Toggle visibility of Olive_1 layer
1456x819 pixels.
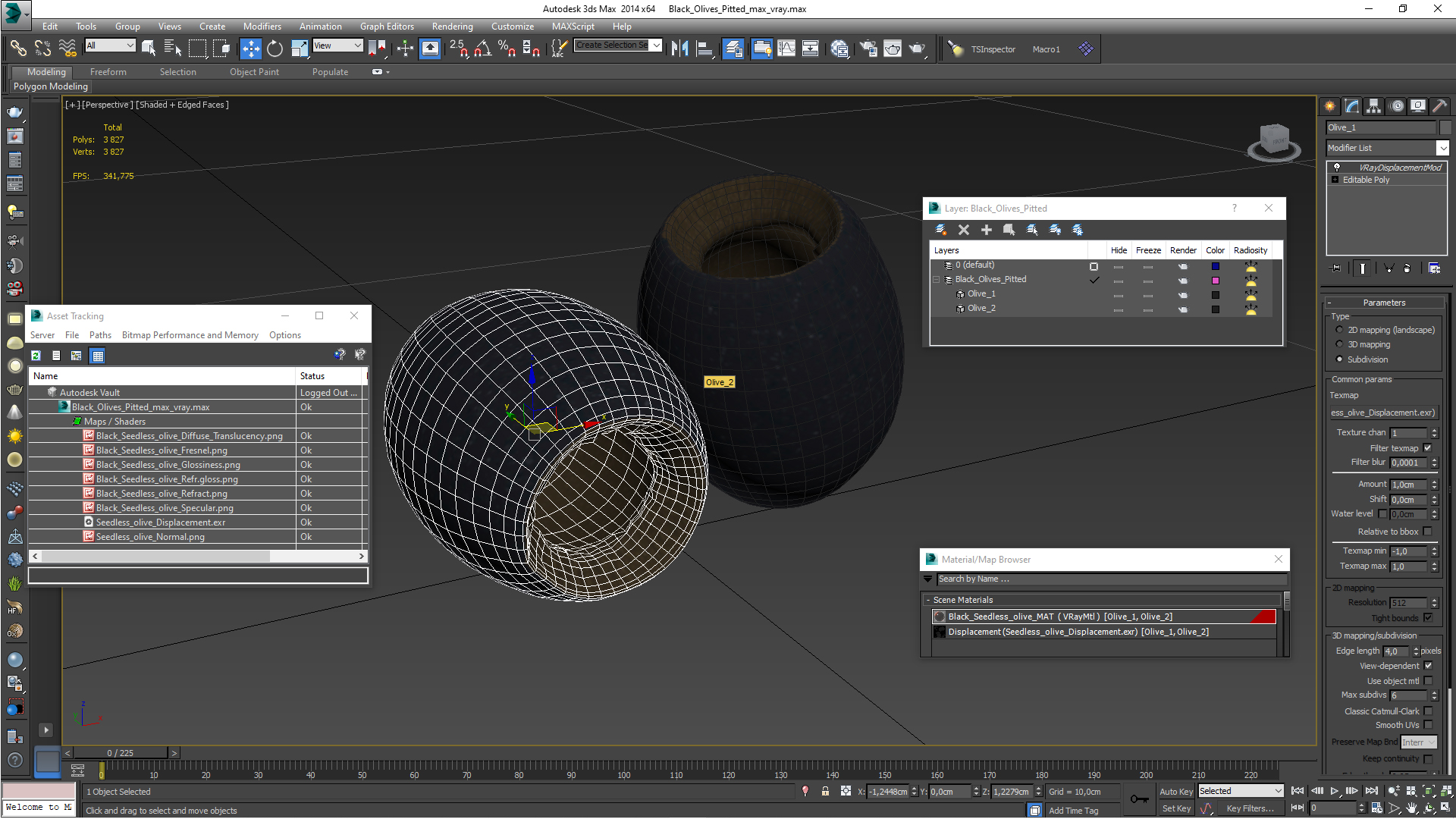(x=1120, y=293)
